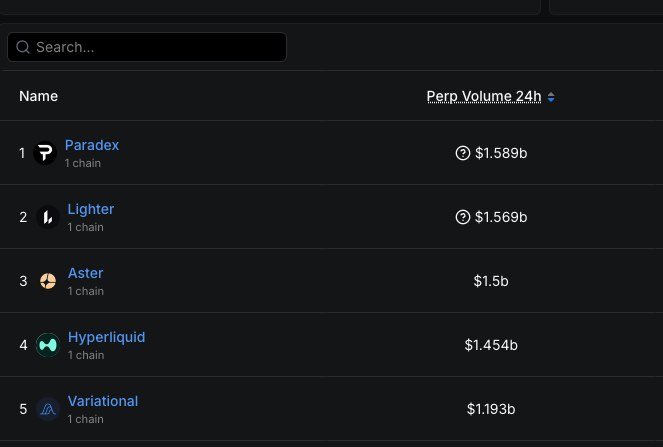
Task: Click the Name column header
Action: point(38,96)
